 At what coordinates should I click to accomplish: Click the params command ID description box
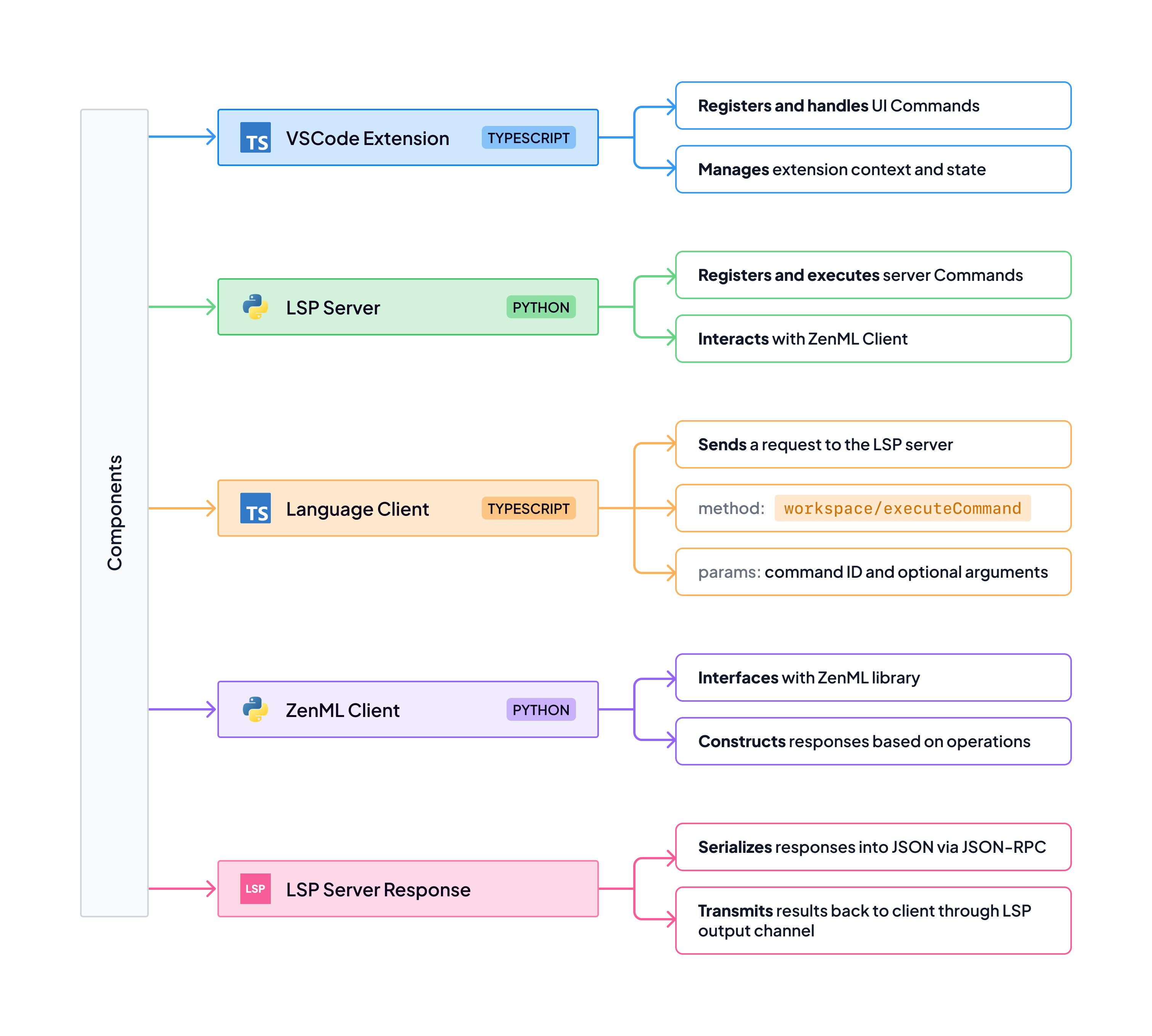click(873, 572)
